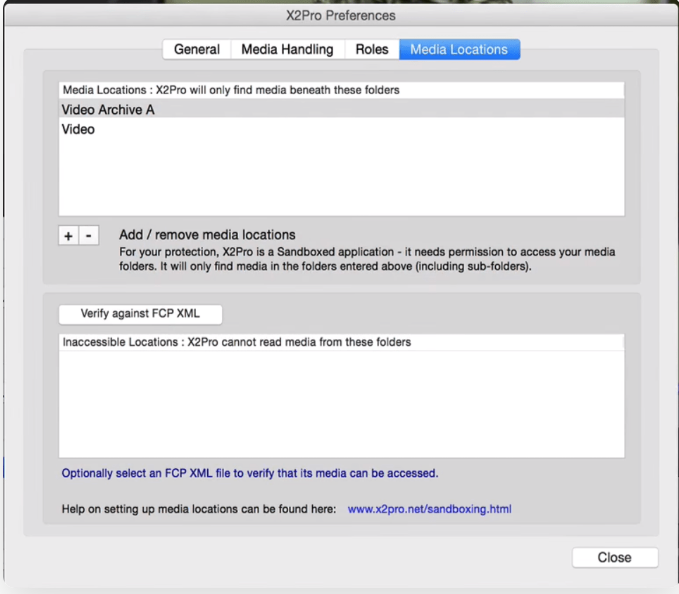Select the Video folder row

342,129
